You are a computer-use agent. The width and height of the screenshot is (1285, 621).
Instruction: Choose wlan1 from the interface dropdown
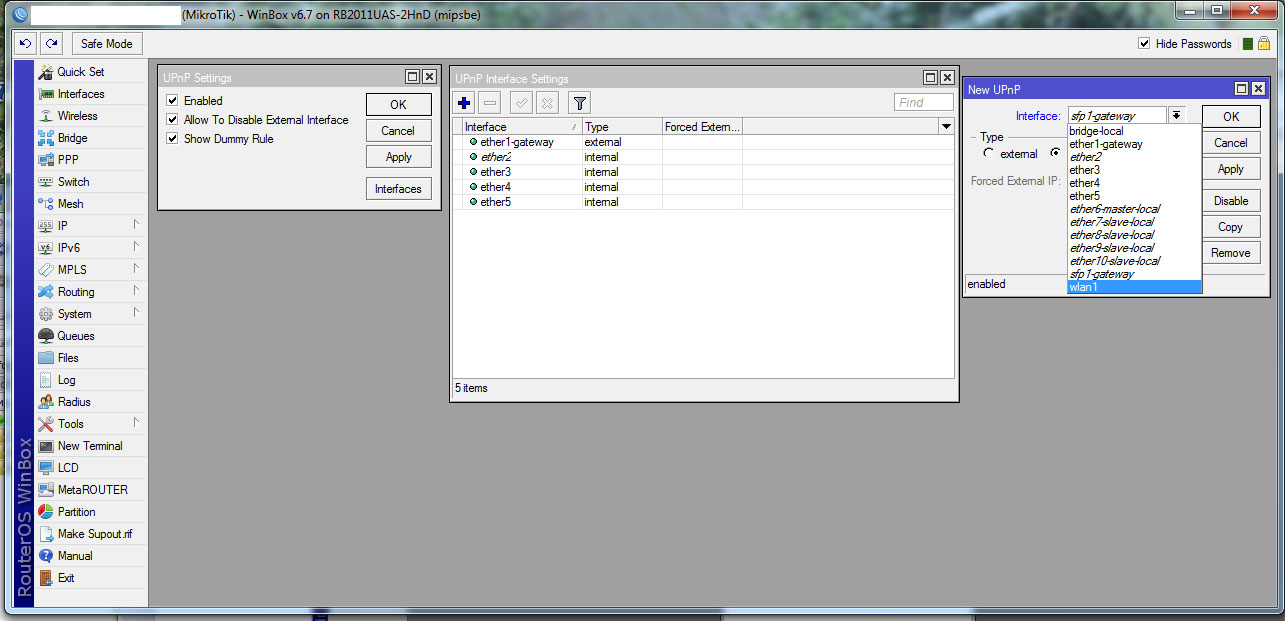pos(1134,287)
